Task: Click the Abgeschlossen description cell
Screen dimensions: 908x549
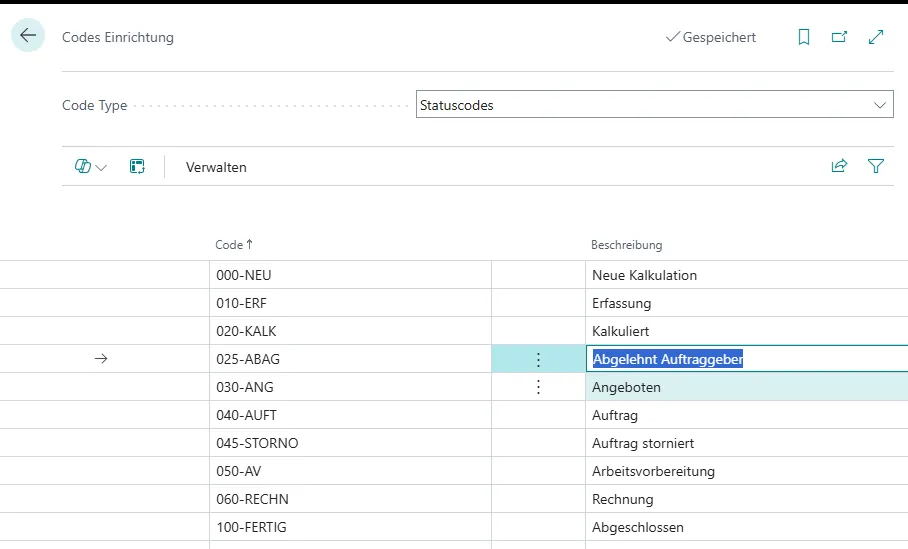Action: point(747,528)
